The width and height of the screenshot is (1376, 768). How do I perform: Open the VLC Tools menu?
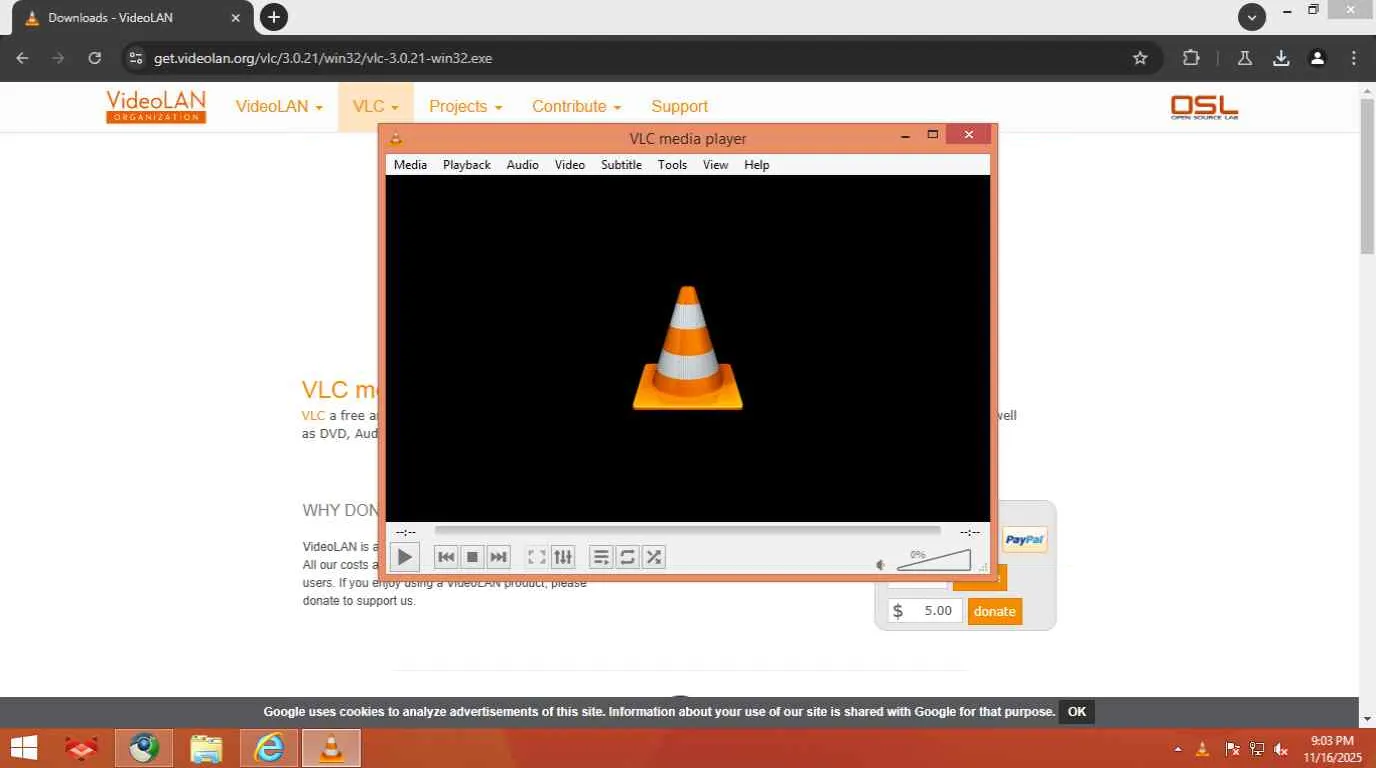[x=672, y=165]
